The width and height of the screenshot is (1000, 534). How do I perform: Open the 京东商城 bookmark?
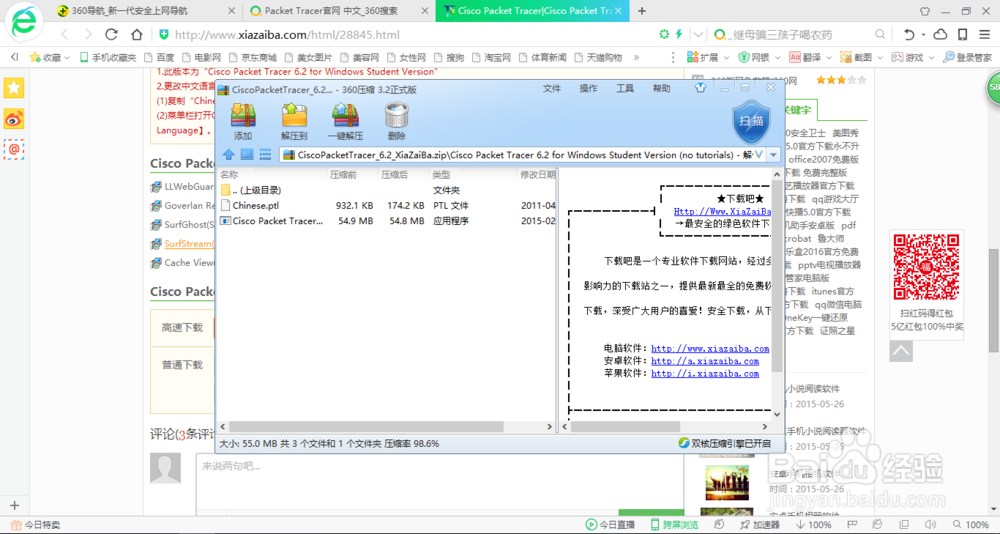(253, 57)
